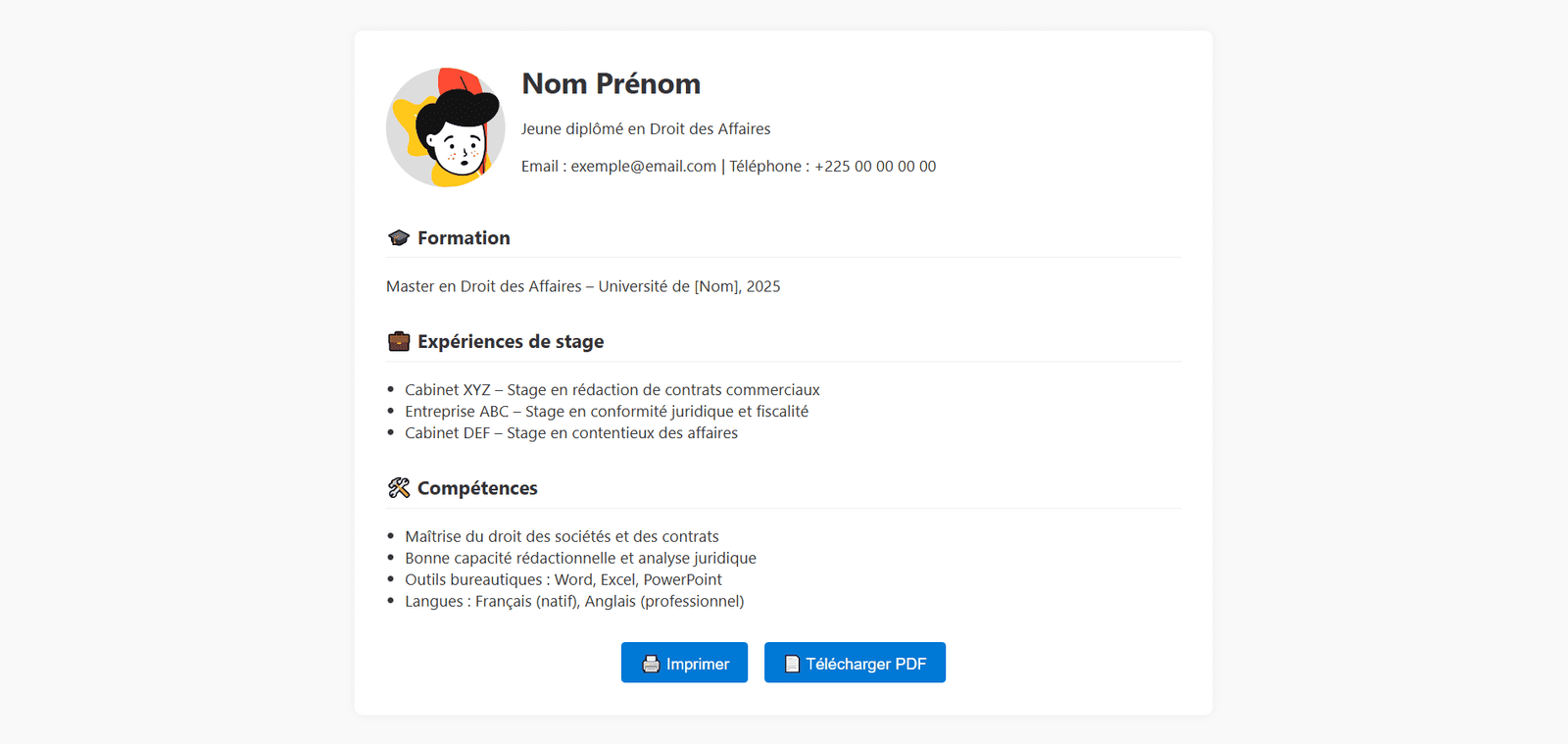Click the graduation cap Formation icon
The height and width of the screenshot is (744, 1568).
(399, 238)
